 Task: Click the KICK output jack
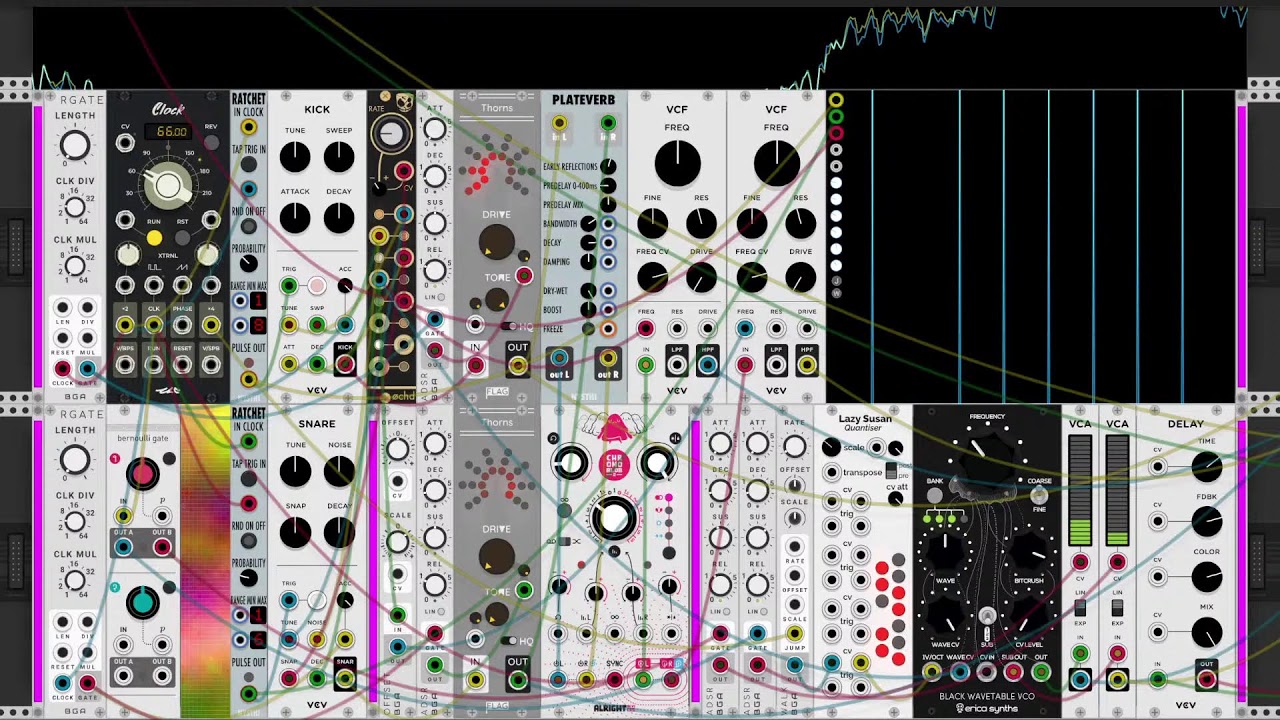[345, 364]
